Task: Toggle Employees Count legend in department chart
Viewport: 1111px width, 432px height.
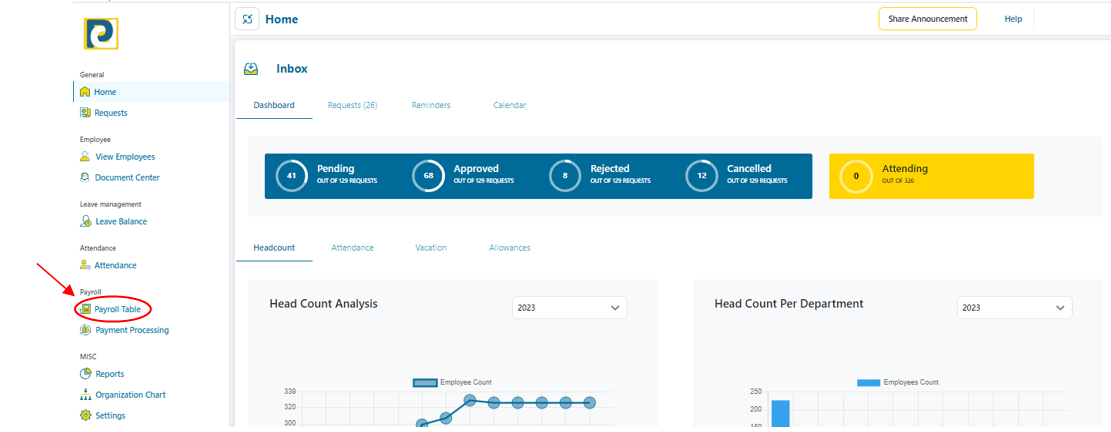Action: [x=868, y=382]
